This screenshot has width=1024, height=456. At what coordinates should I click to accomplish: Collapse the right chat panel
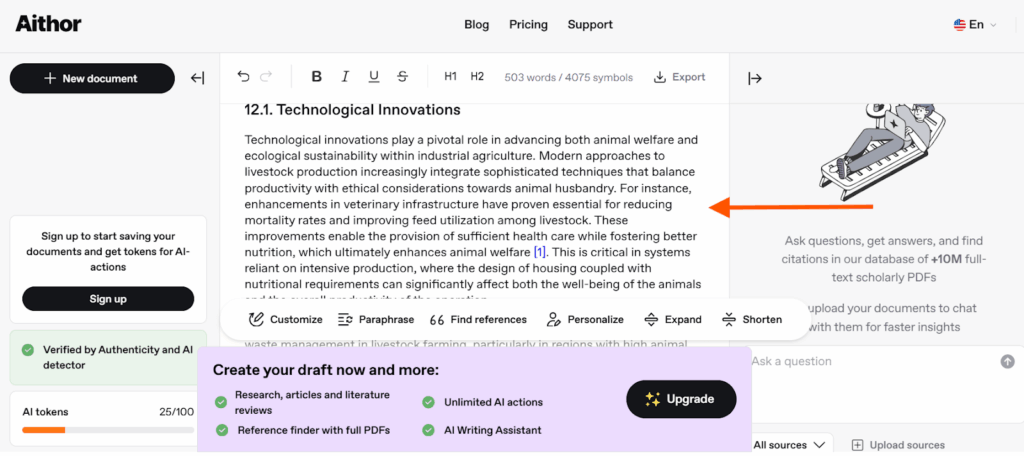(x=754, y=78)
